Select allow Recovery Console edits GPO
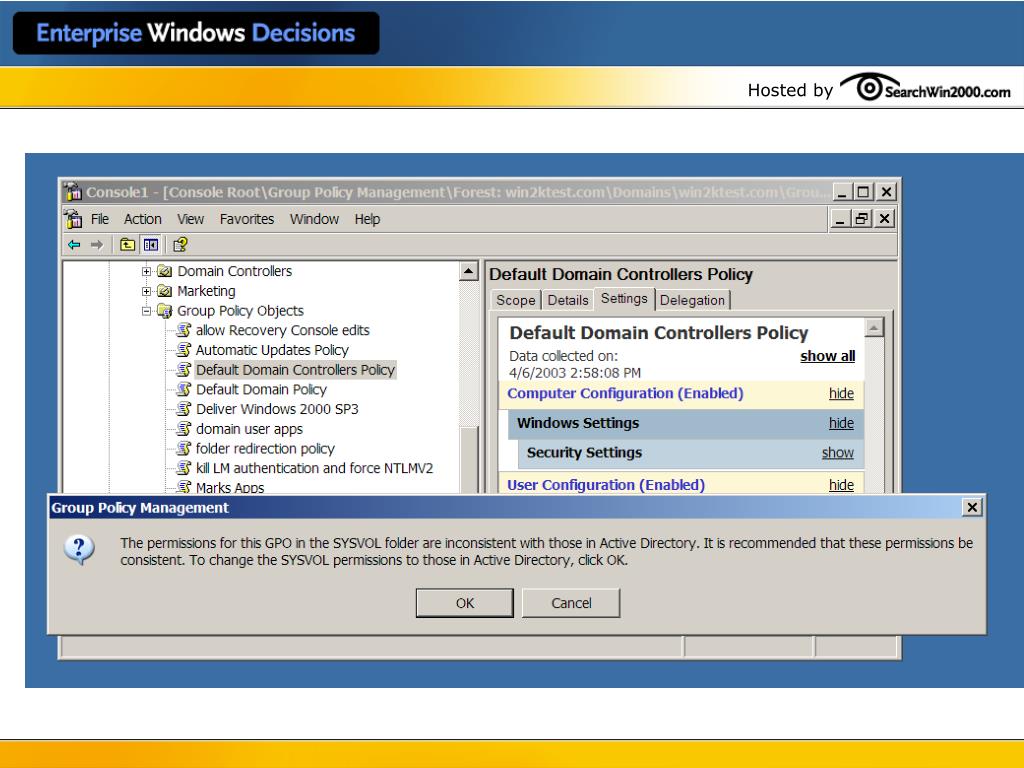 (283, 330)
